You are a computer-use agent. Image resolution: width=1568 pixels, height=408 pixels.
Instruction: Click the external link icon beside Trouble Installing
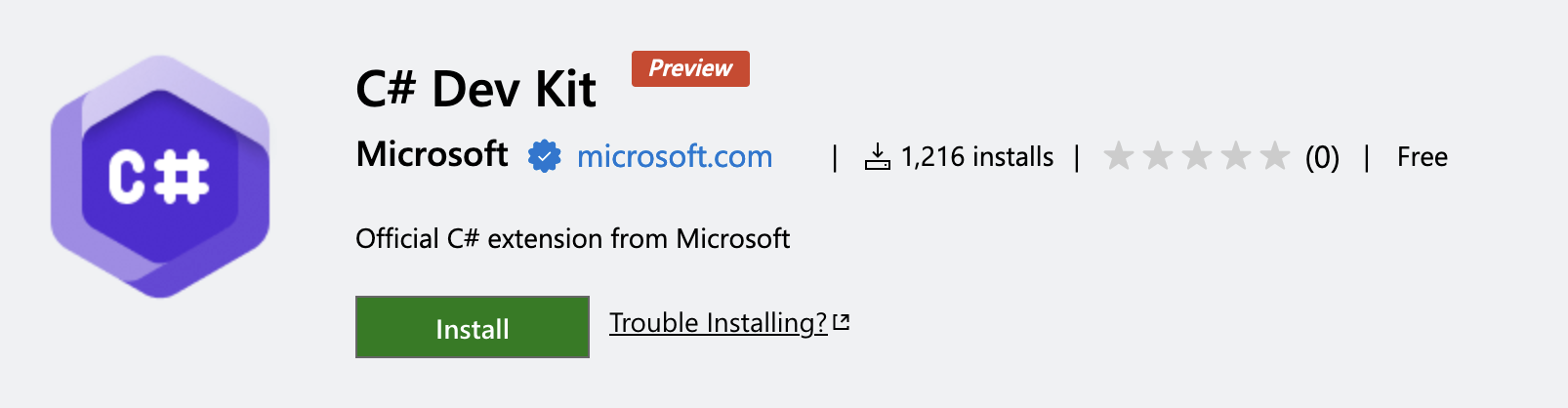842,322
